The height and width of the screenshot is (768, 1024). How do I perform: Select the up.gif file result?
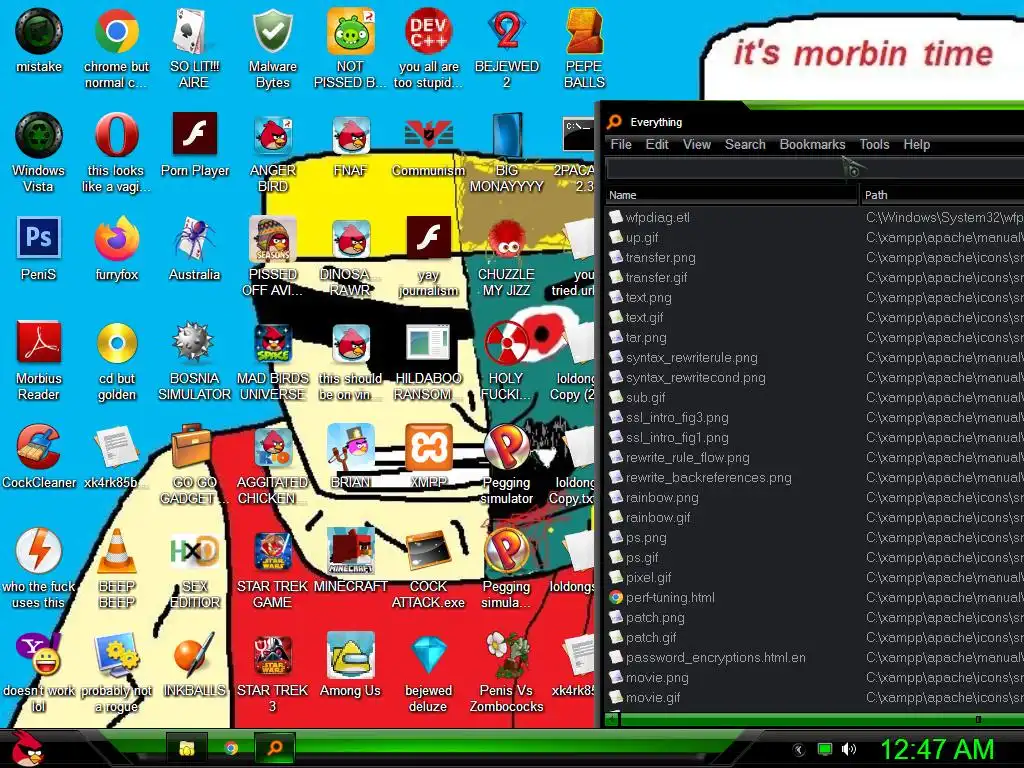[x=814, y=237]
